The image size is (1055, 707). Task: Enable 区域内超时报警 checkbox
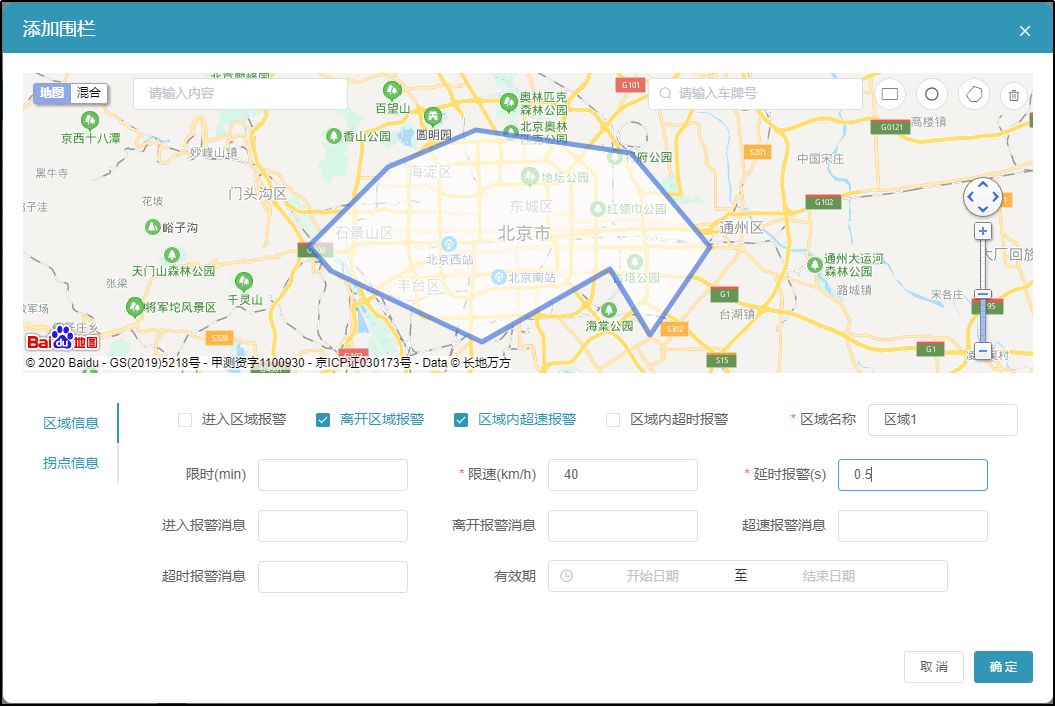tap(613, 420)
